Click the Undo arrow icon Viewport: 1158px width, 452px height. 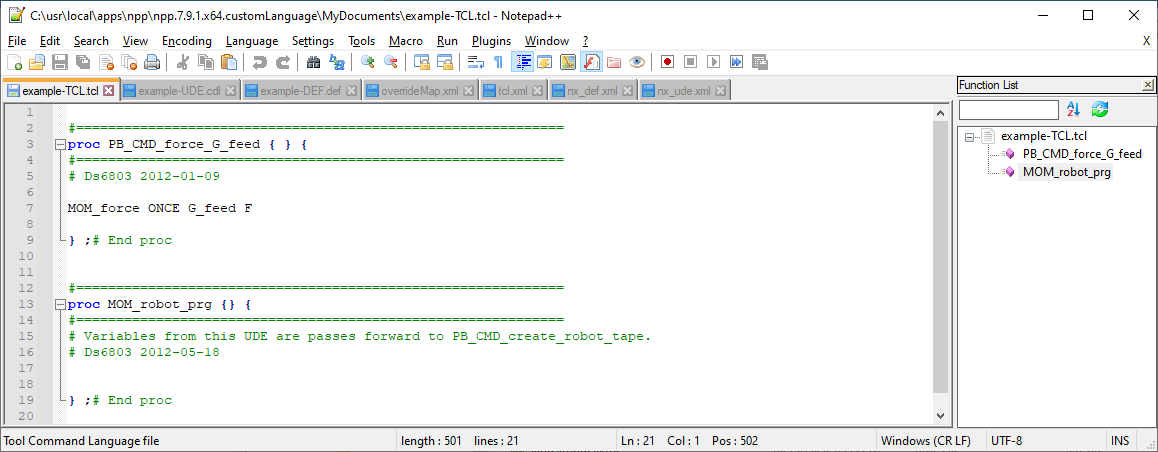coord(259,62)
